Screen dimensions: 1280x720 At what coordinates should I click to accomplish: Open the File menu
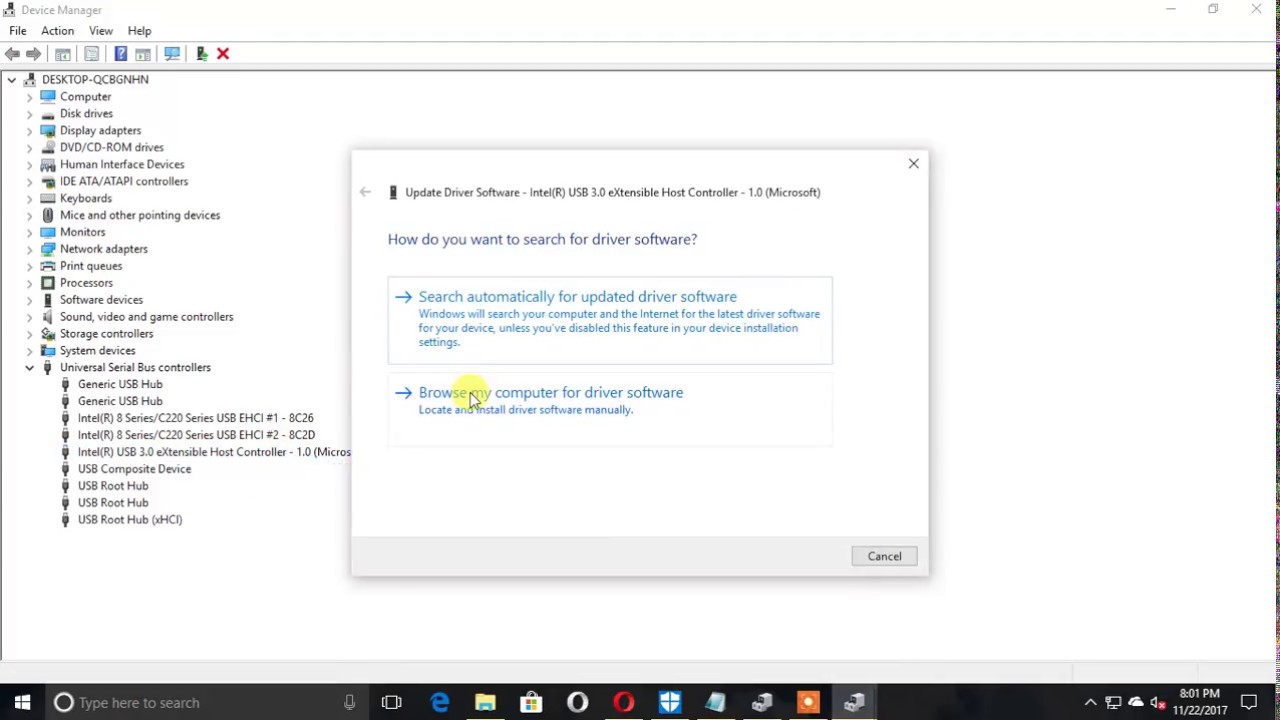(18, 31)
